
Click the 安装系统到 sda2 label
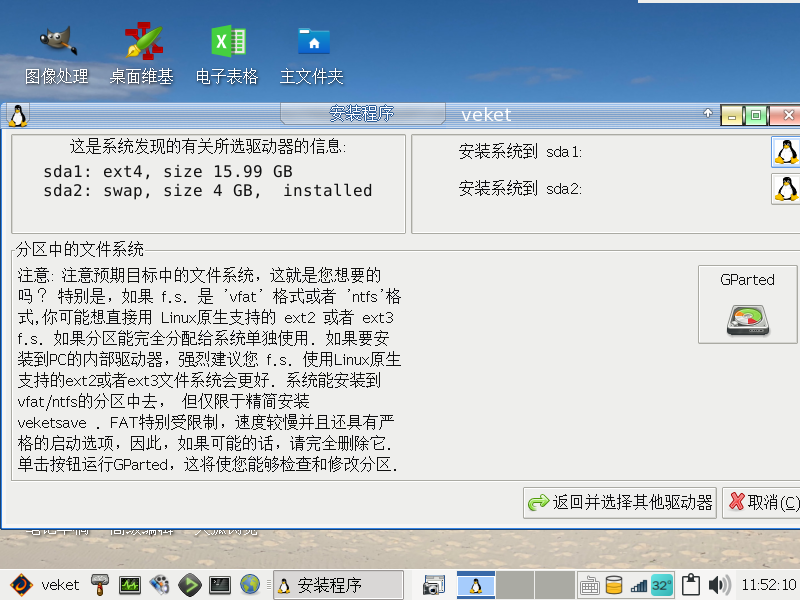[x=520, y=189]
